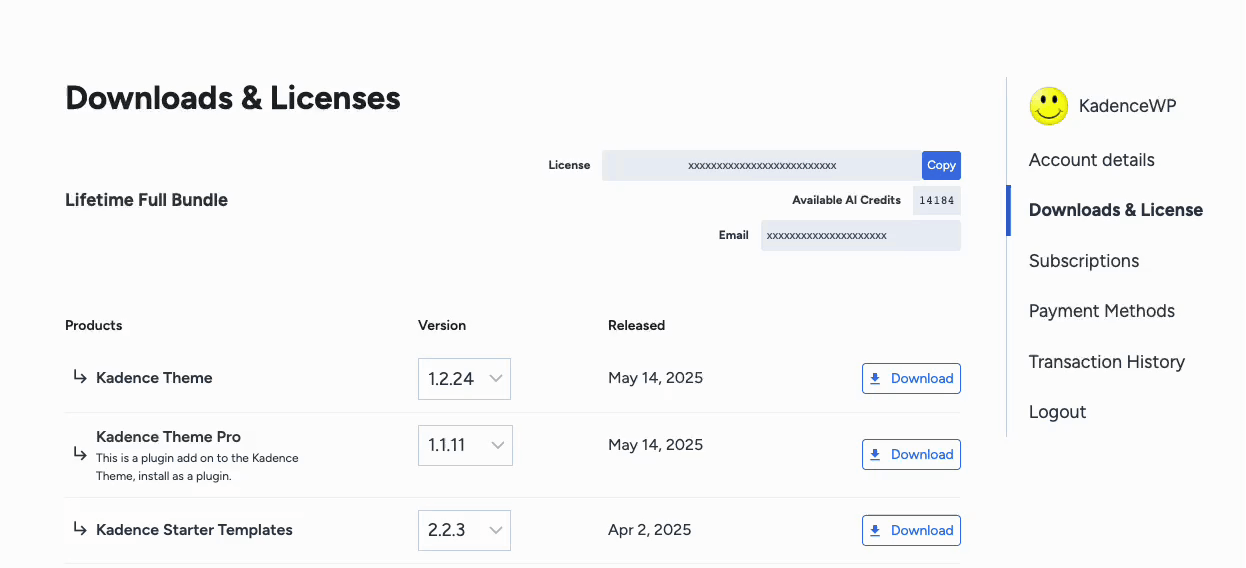This screenshot has width=1246, height=568.
Task: Click the sub-item arrow icon beside Kadence Theme
Action: pos(80,377)
